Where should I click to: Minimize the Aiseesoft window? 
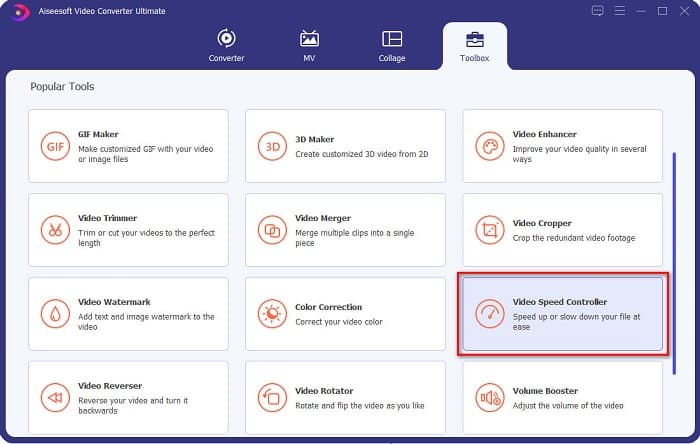click(641, 11)
